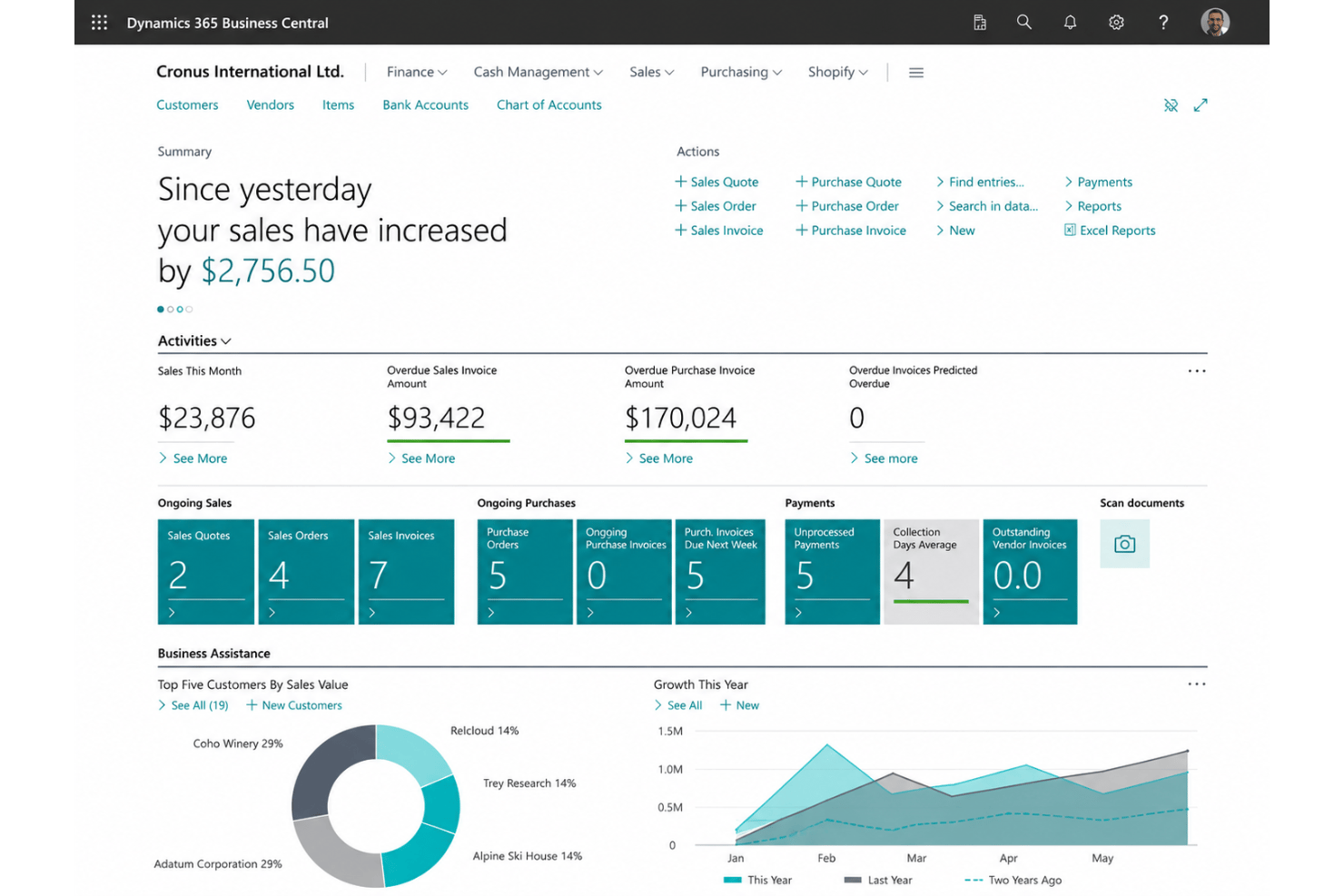Select second summary carousel dot
The width and height of the screenshot is (1344, 896).
[170, 310]
